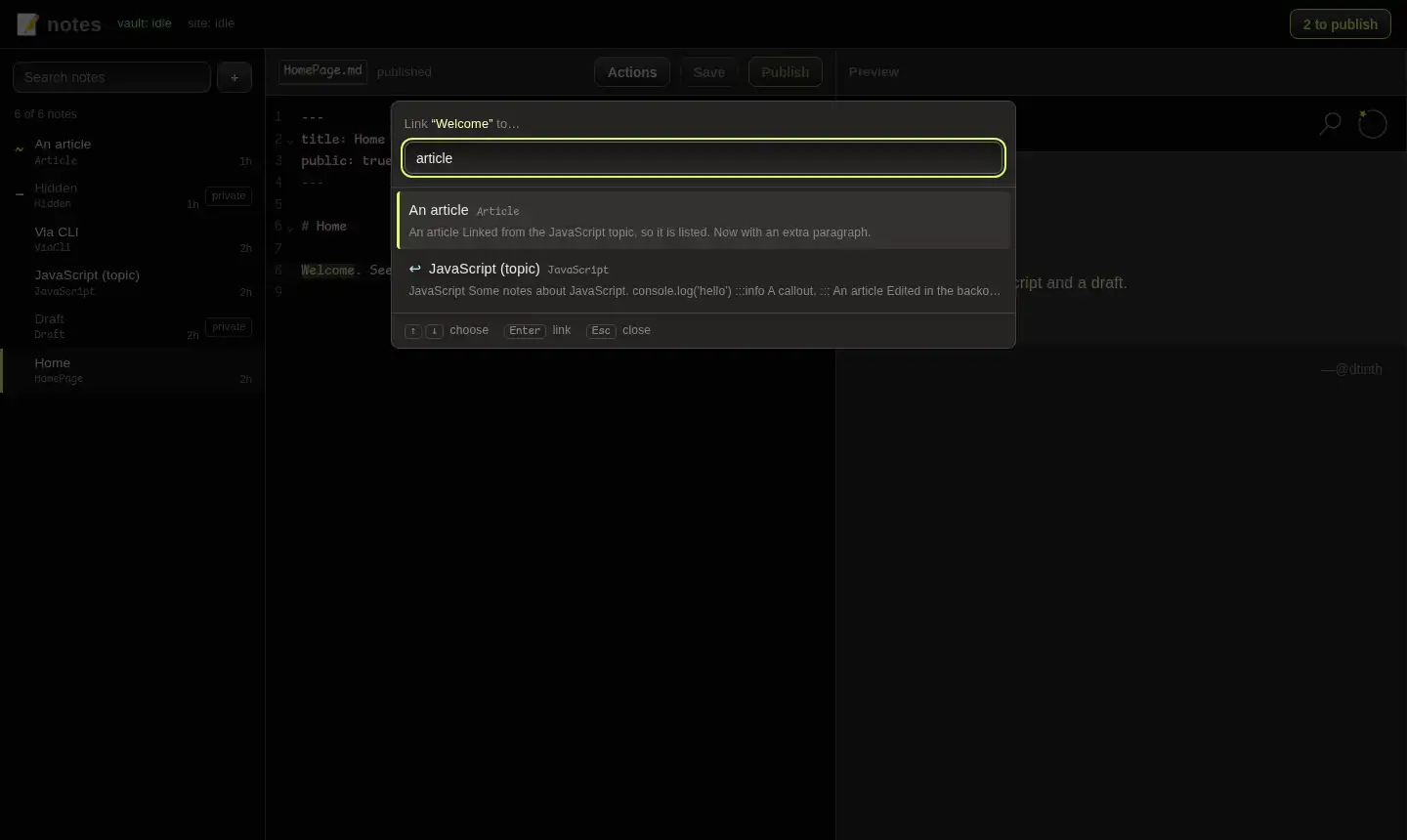Collapse the fold arrow on line 2
Image resolution: width=1407 pixels, height=840 pixels.
tap(290, 142)
